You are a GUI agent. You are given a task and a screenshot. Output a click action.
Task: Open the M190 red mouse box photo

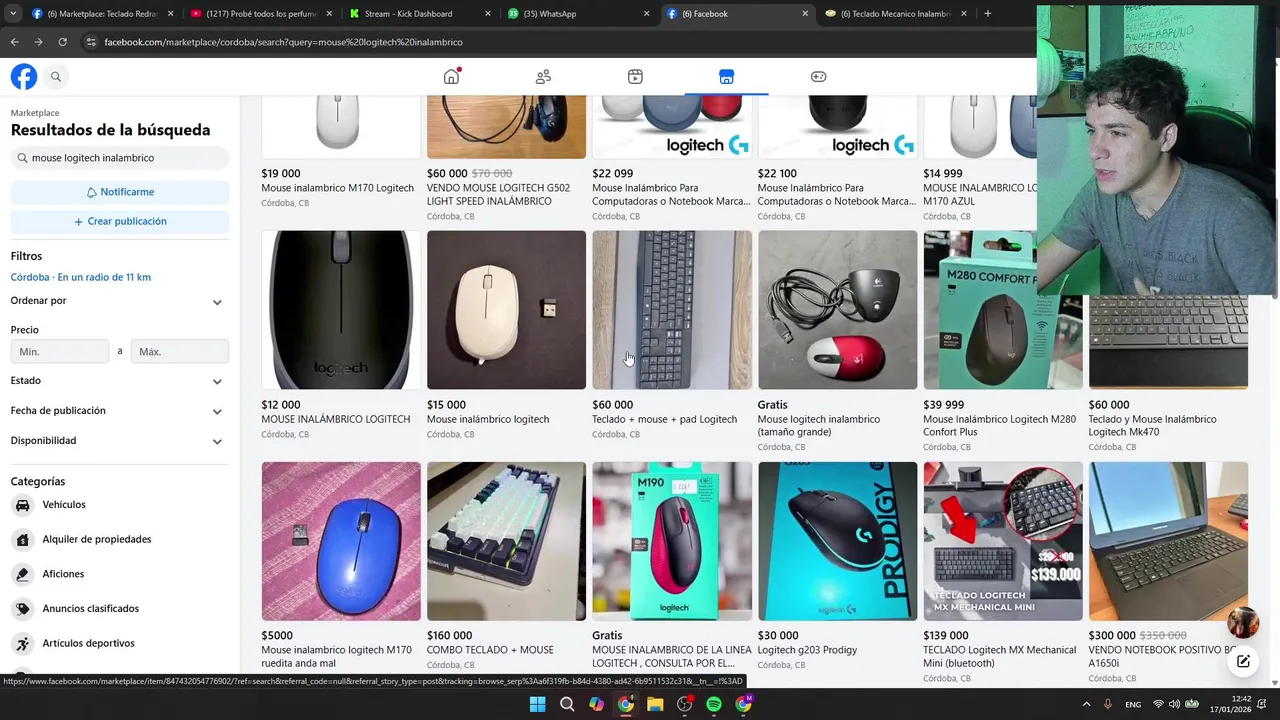(672, 541)
